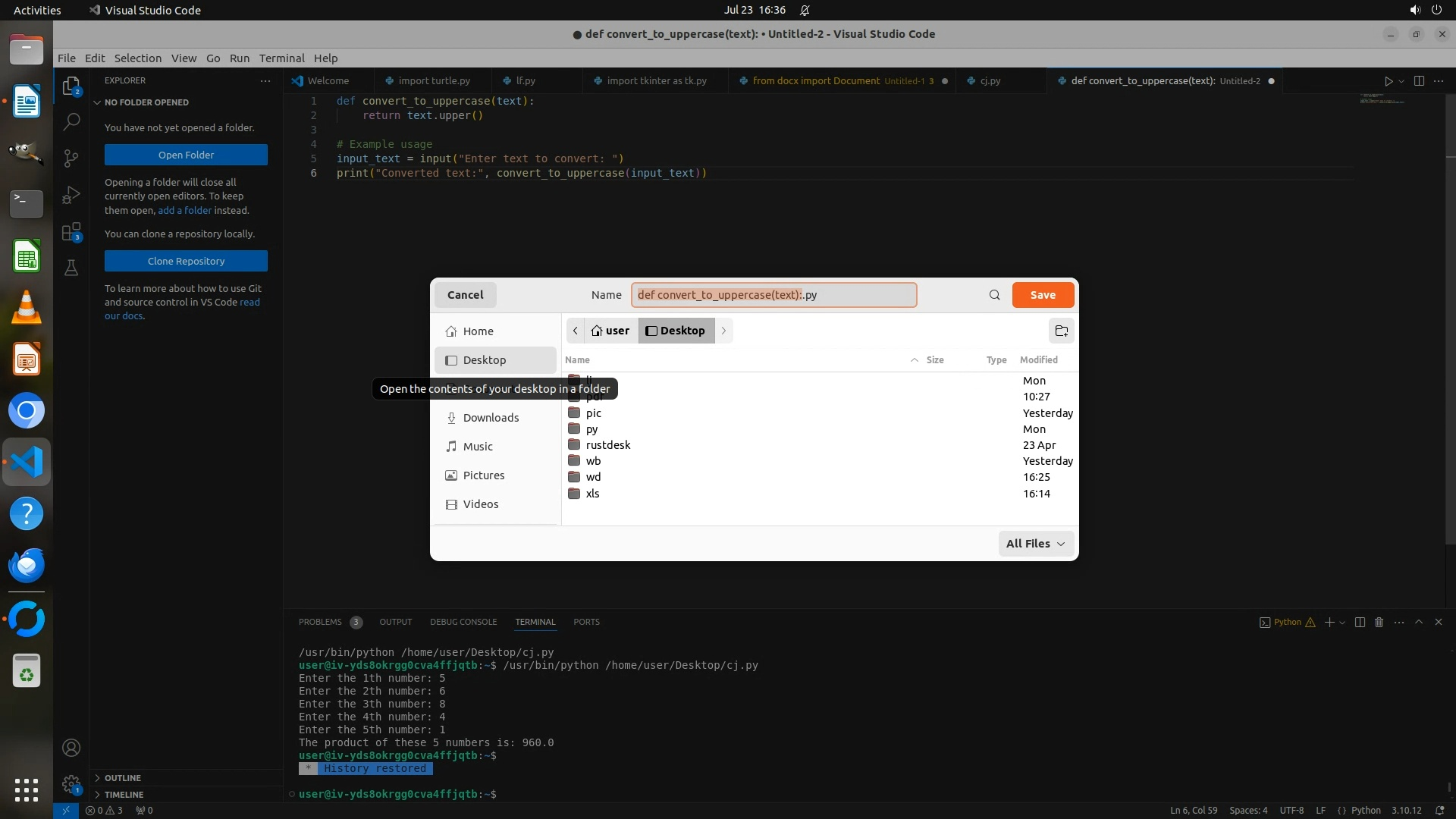Click the Save button in the dialog
1456x819 pixels.
pyautogui.click(x=1043, y=295)
